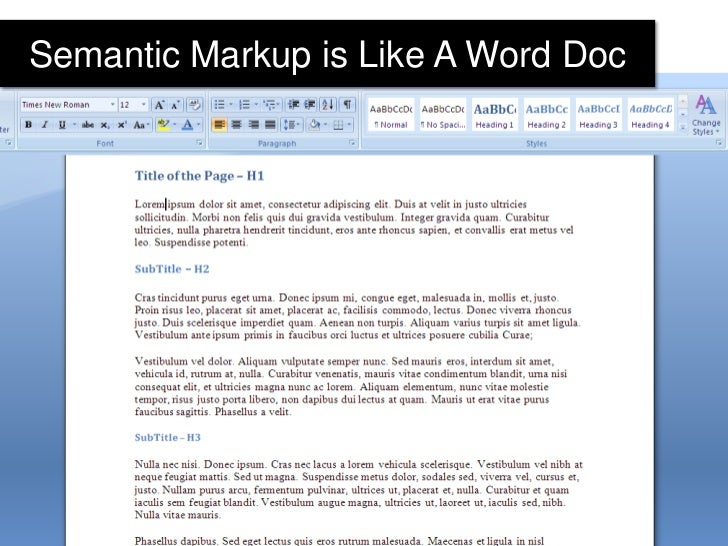The image size is (728, 546).
Task: Open Change Case Aa menu
Action: [x=140, y=124]
